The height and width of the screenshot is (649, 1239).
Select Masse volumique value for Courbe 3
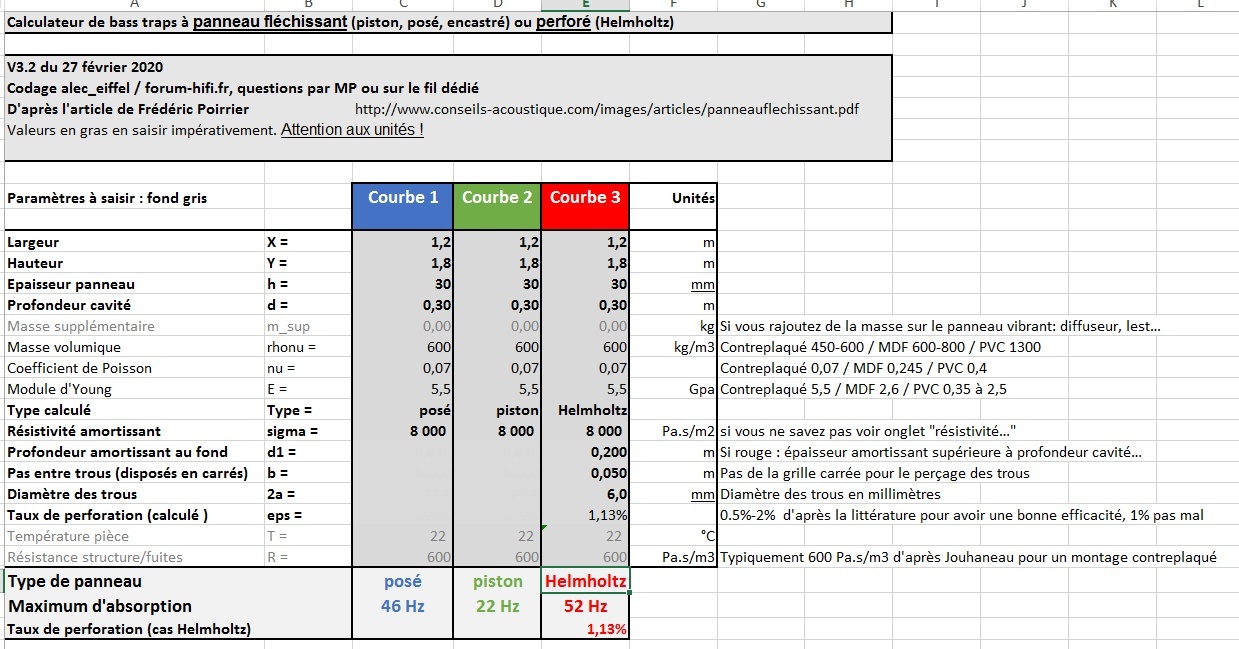[x=585, y=347]
